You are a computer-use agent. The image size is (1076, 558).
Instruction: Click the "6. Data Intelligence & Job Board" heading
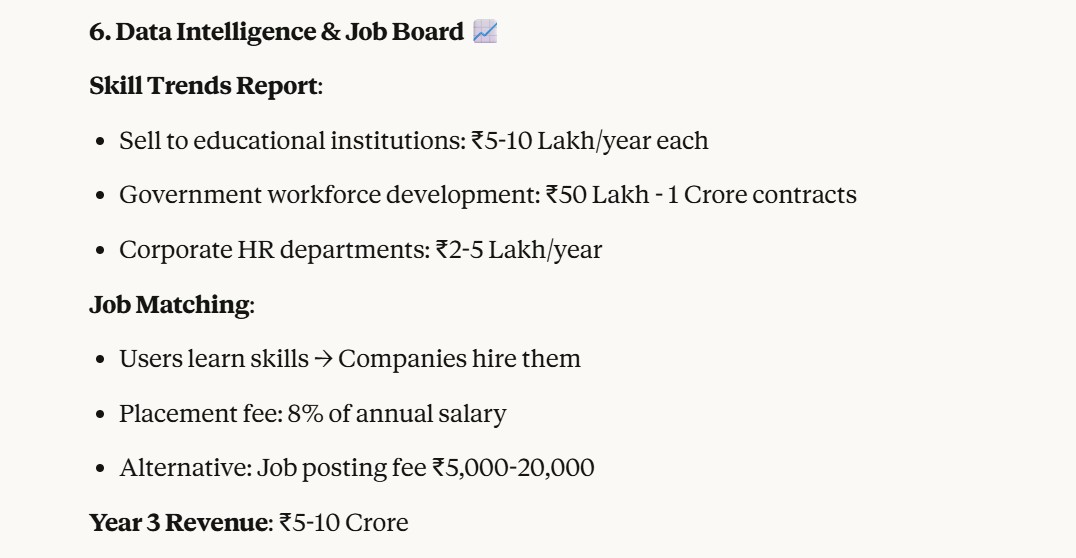click(276, 32)
